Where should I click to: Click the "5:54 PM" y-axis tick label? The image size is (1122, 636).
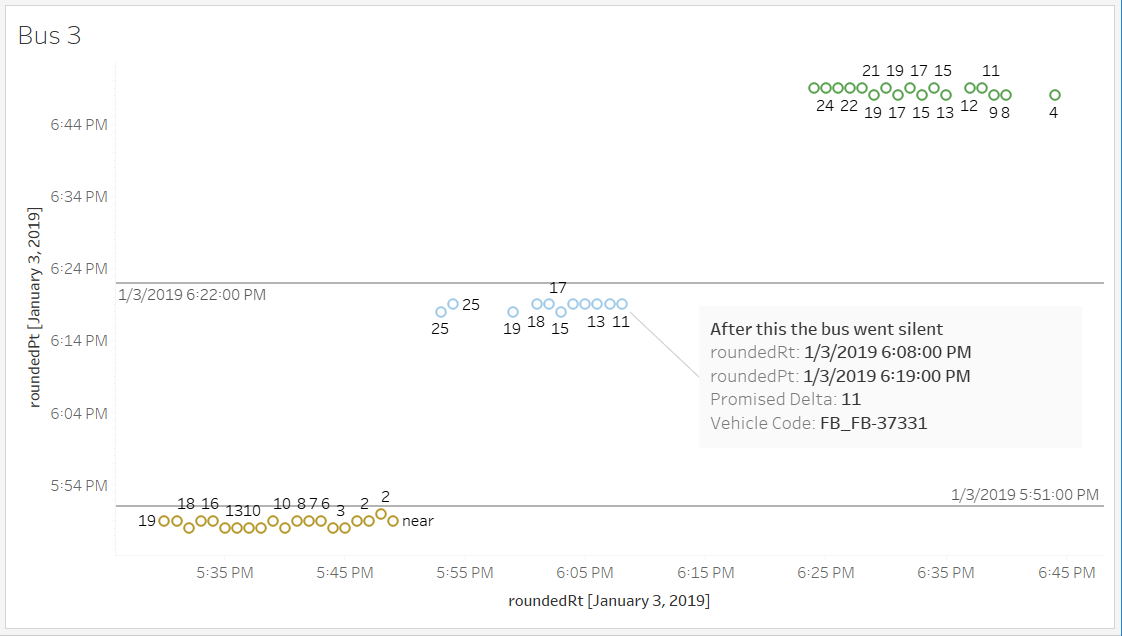click(x=79, y=485)
